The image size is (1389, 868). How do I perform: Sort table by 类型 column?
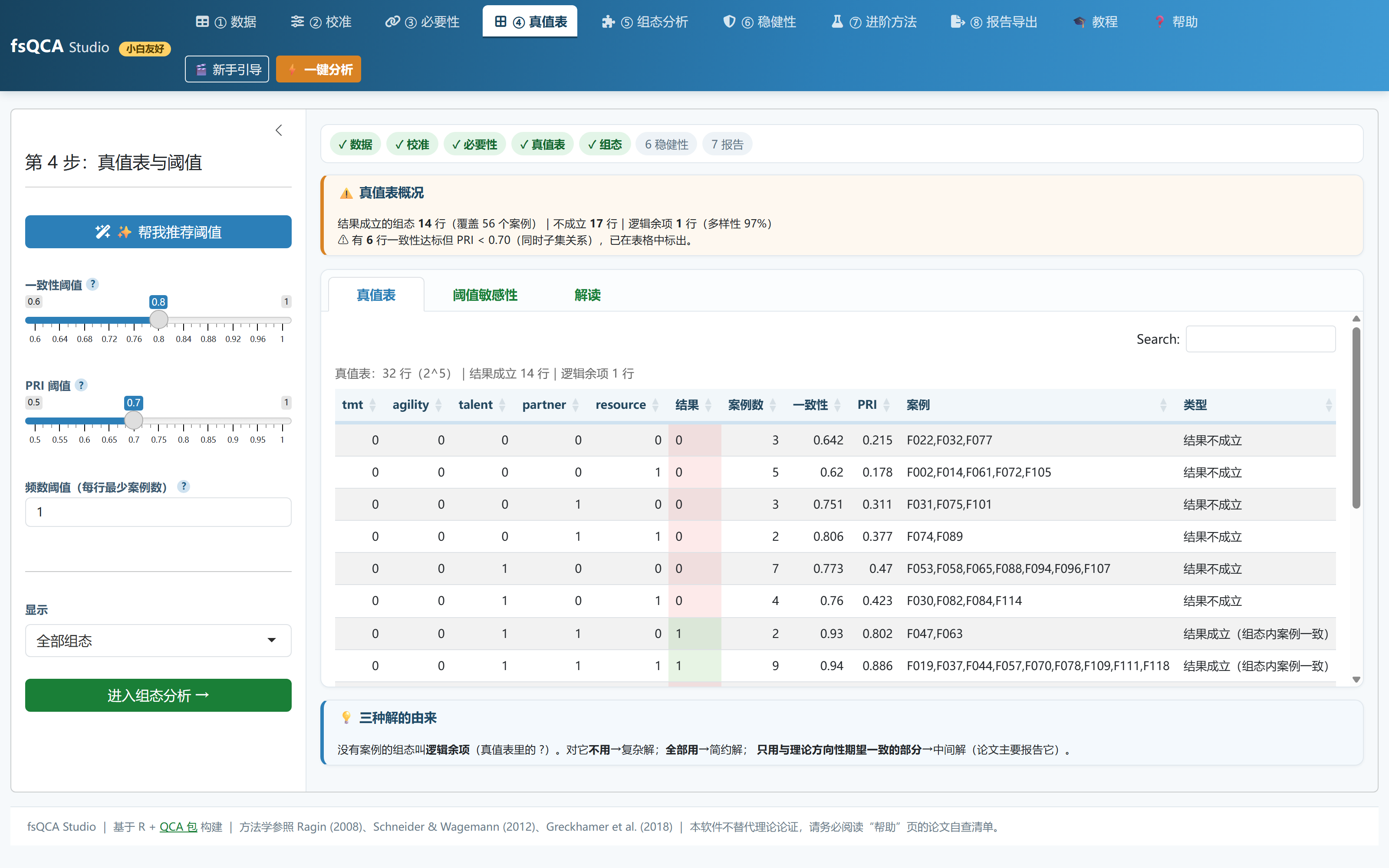tap(1257, 405)
